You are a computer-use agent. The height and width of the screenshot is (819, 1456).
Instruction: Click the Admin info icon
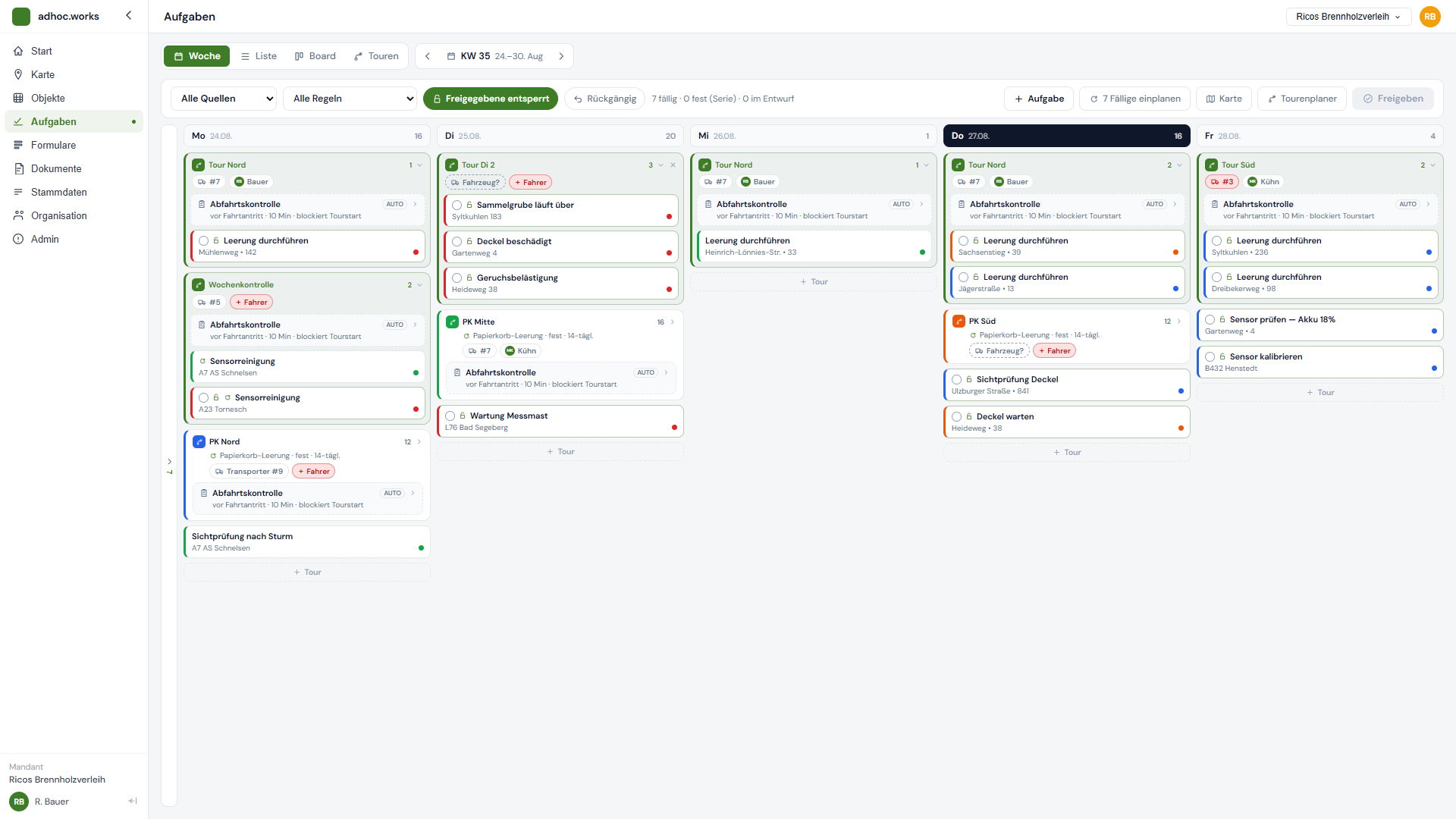[18, 239]
